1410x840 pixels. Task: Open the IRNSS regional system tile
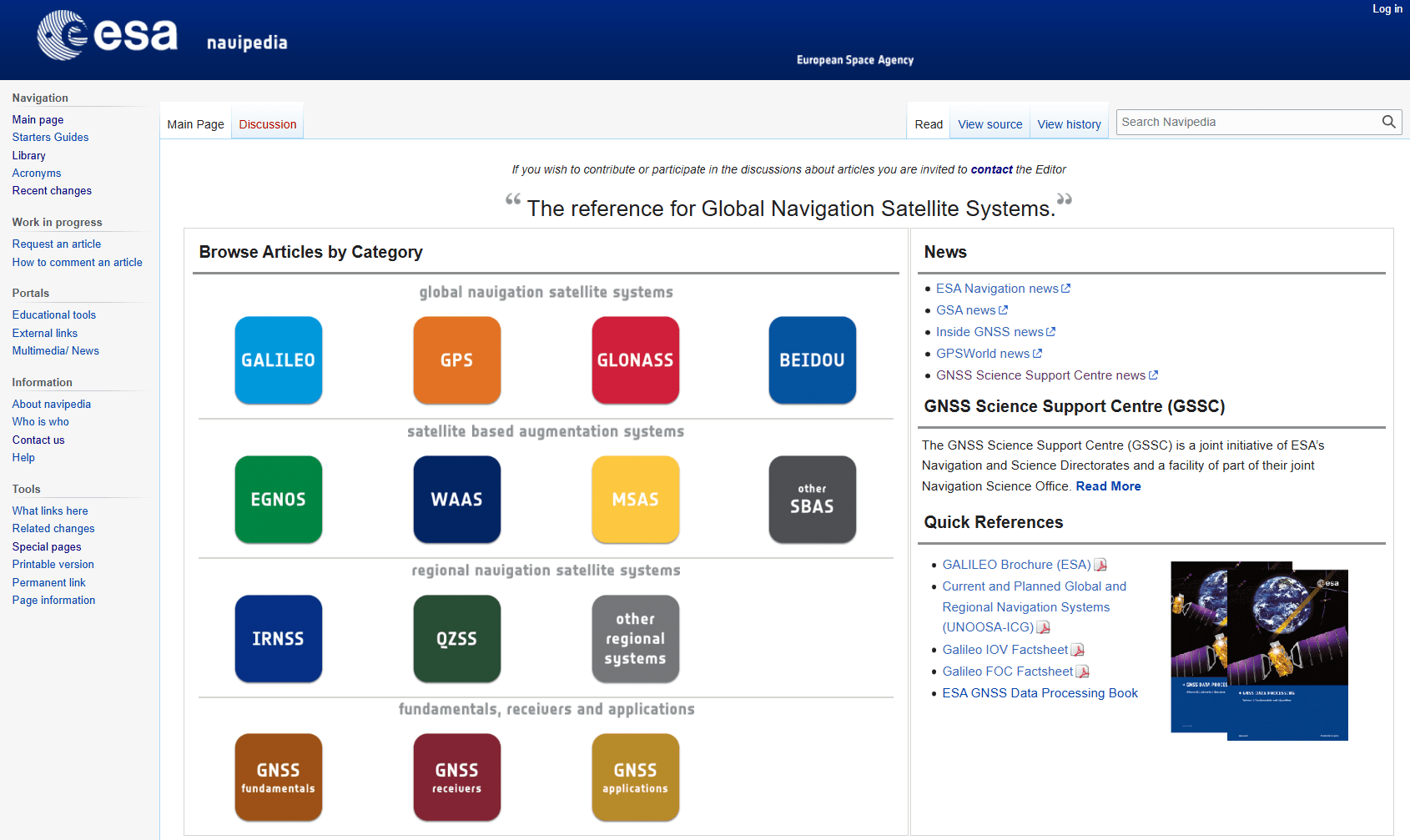[x=278, y=638]
